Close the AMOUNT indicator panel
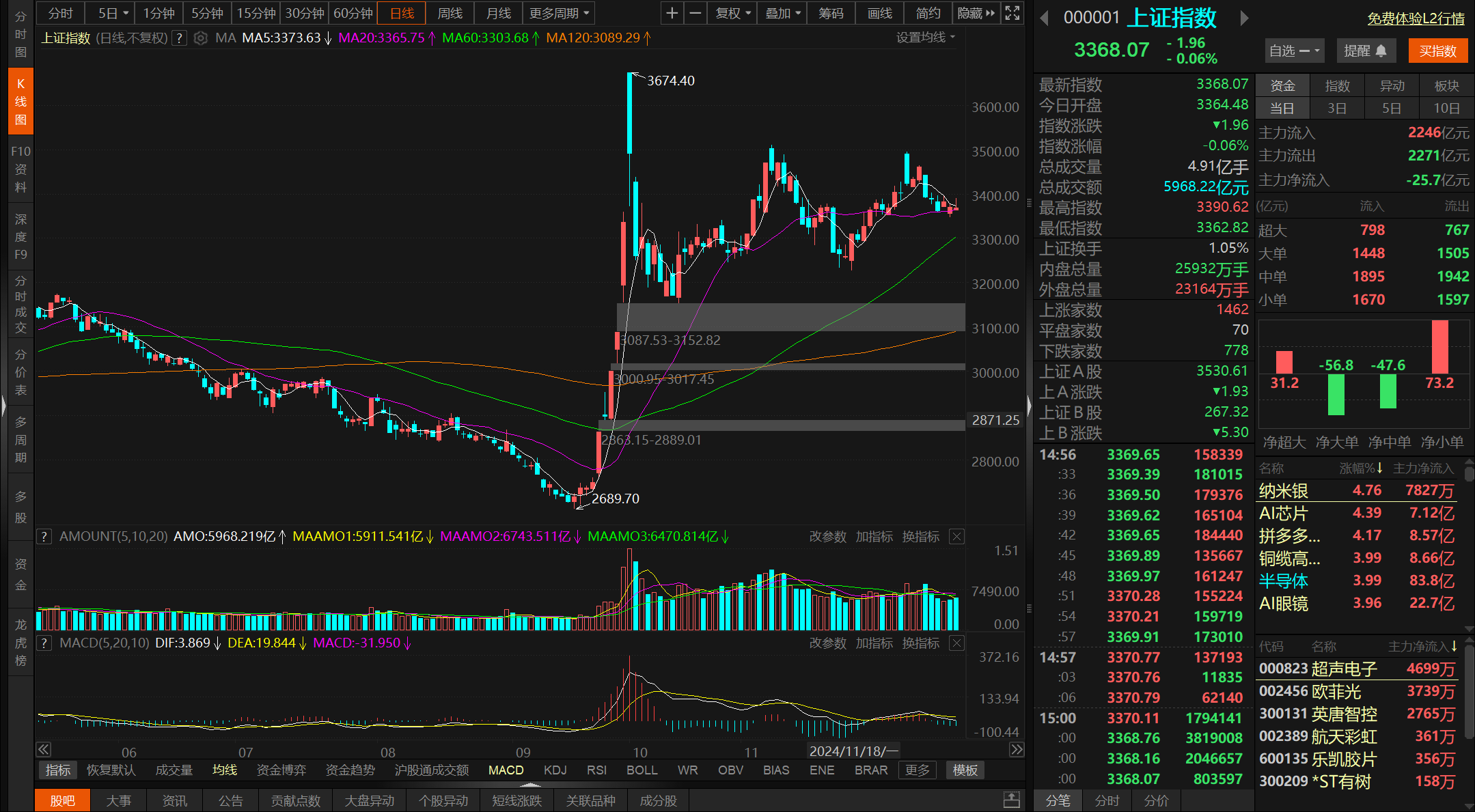 pos(956,537)
